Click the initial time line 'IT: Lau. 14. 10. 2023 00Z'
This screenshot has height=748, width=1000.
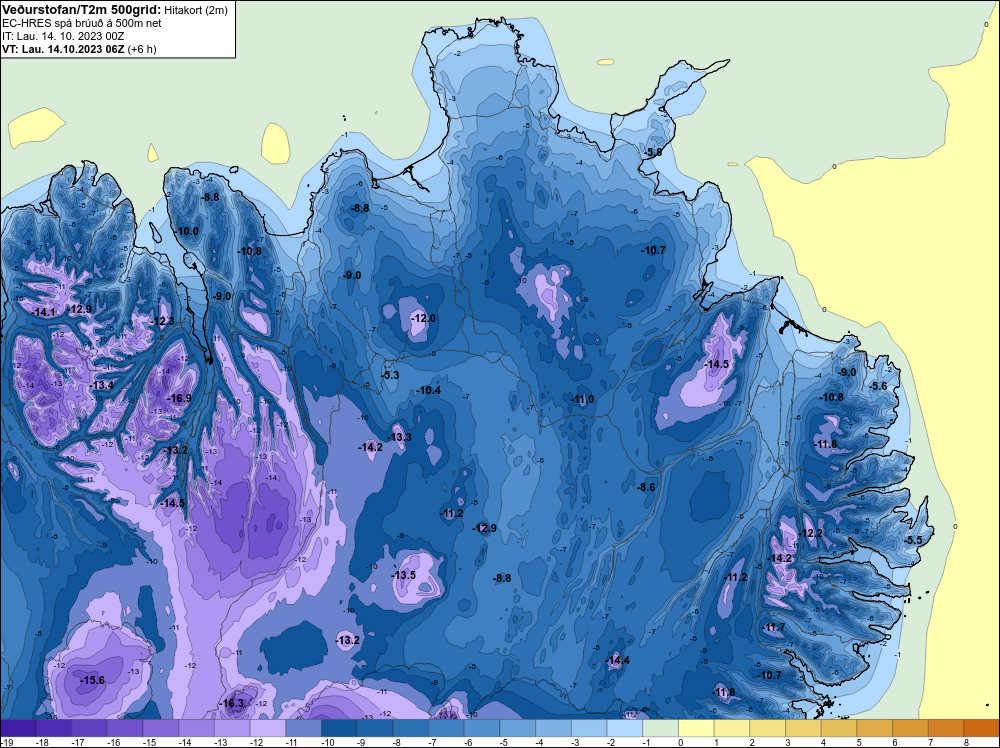63,36
